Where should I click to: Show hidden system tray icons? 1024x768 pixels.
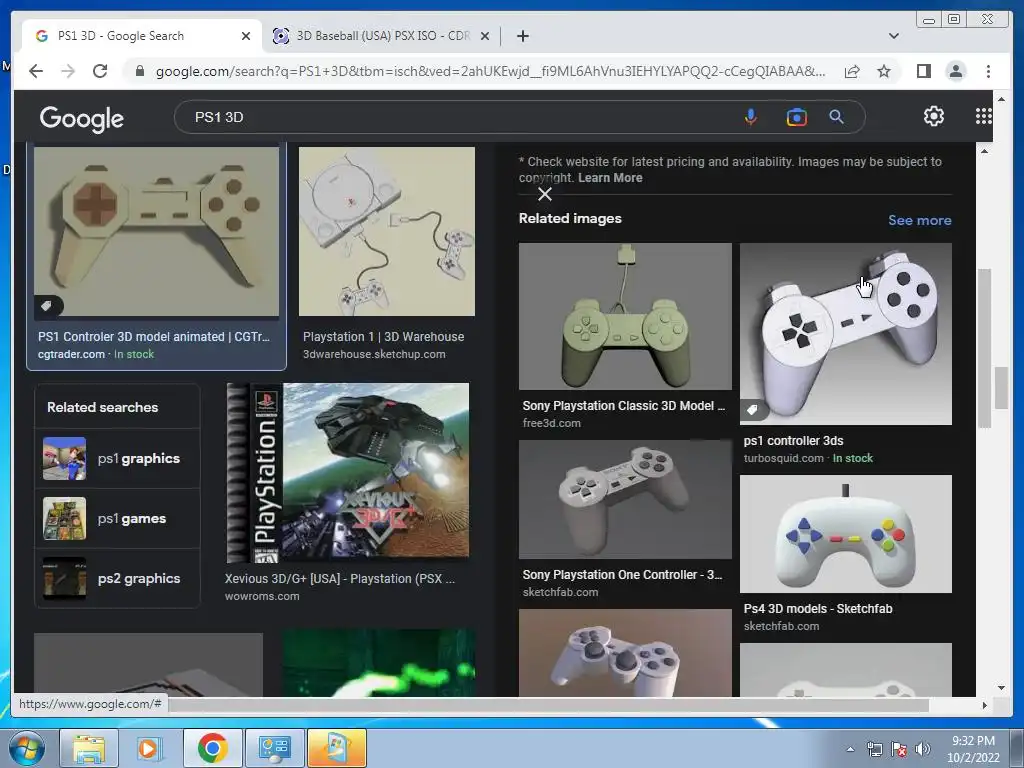pyautogui.click(x=850, y=749)
